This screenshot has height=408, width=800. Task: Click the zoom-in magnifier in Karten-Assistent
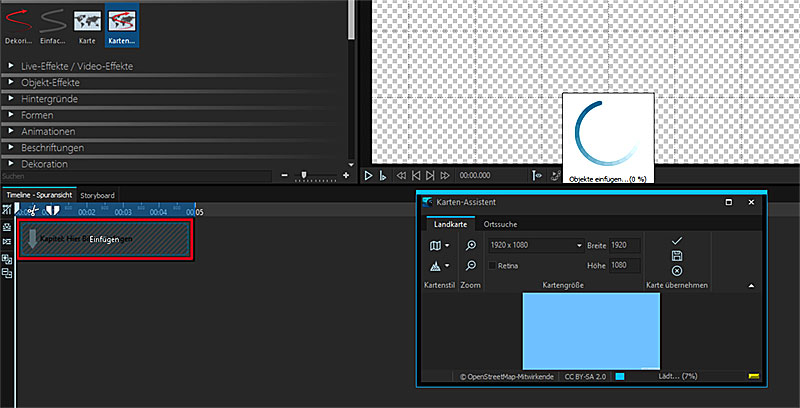471,245
